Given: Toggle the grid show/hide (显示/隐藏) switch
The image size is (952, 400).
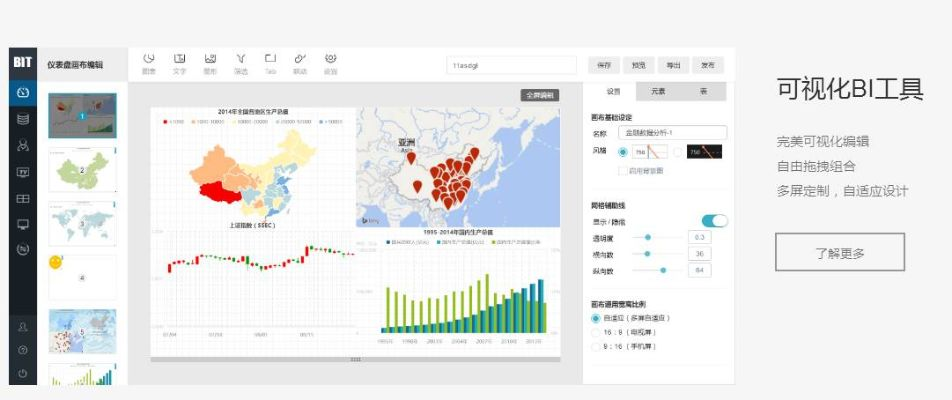Looking at the screenshot, I should [x=714, y=221].
